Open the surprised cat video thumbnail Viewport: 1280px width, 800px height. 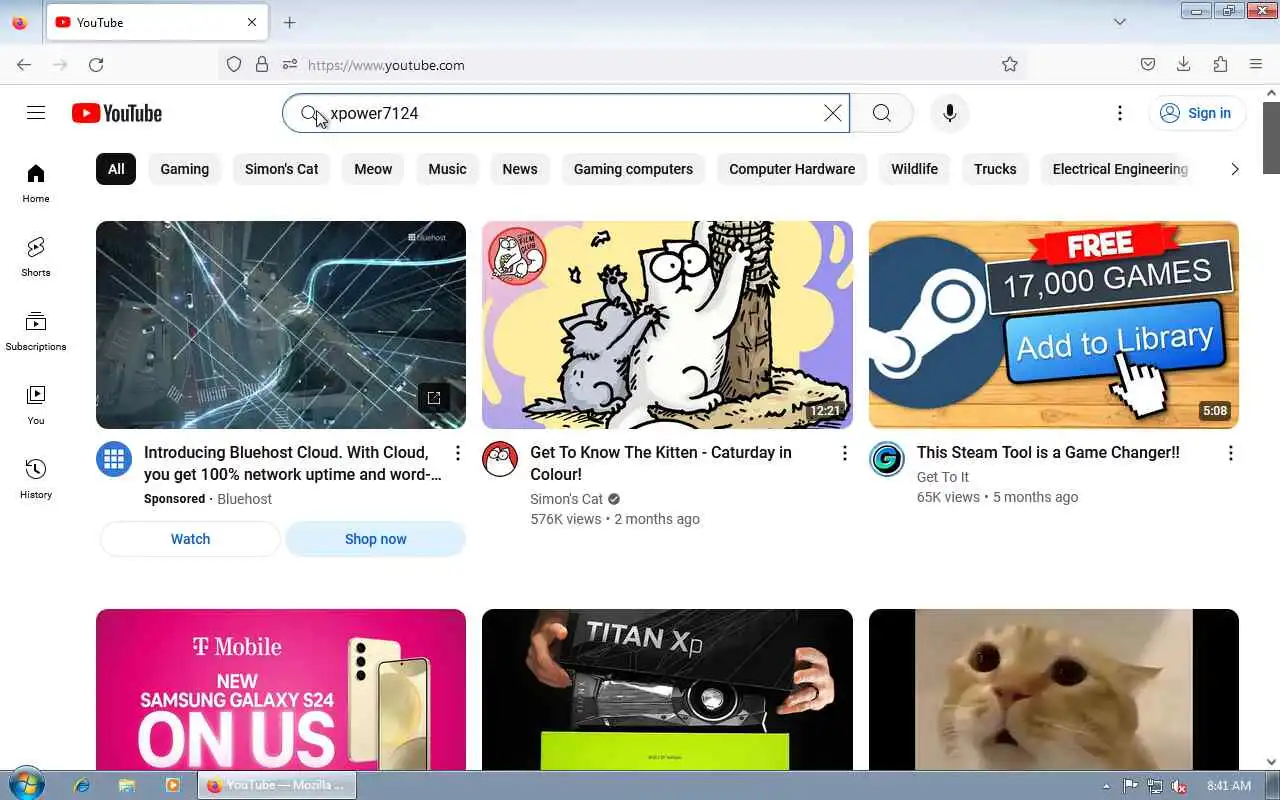(x=1053, y=689)
